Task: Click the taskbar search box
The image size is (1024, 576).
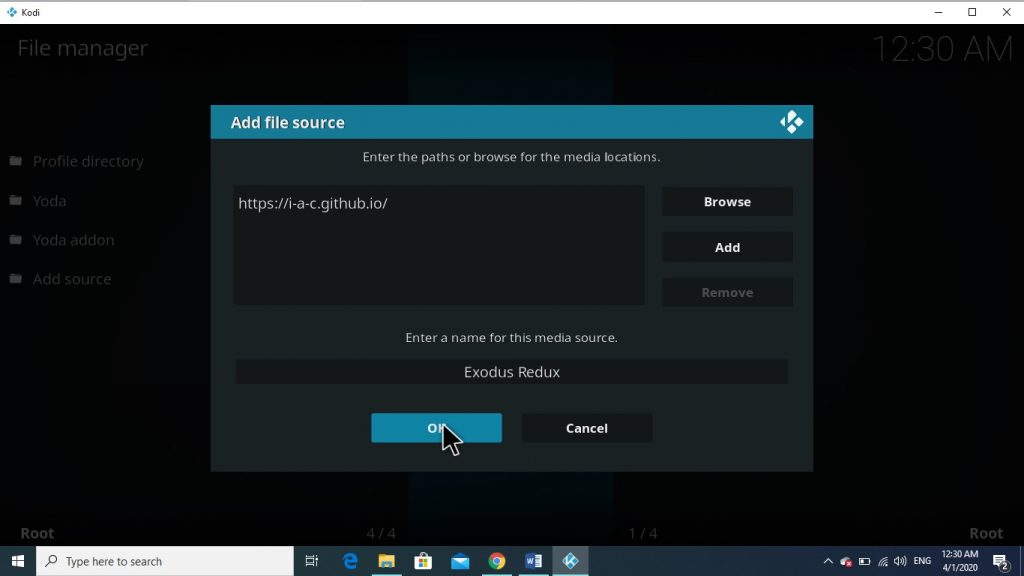Action: (x=165, y=561)
